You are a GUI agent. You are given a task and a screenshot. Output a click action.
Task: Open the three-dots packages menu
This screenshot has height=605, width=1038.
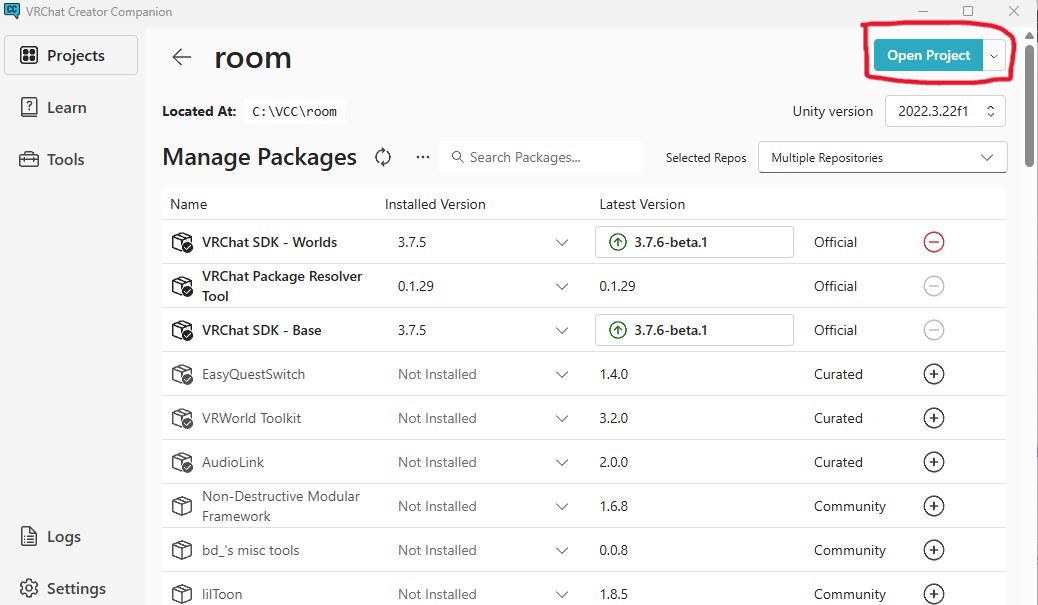pyautogui.click(x=422, y=158)
